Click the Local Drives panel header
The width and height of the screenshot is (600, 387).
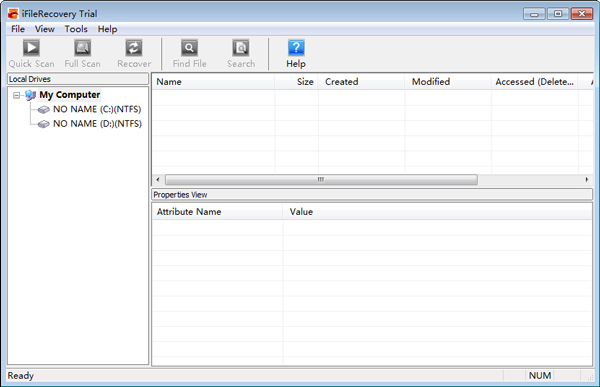78,79
